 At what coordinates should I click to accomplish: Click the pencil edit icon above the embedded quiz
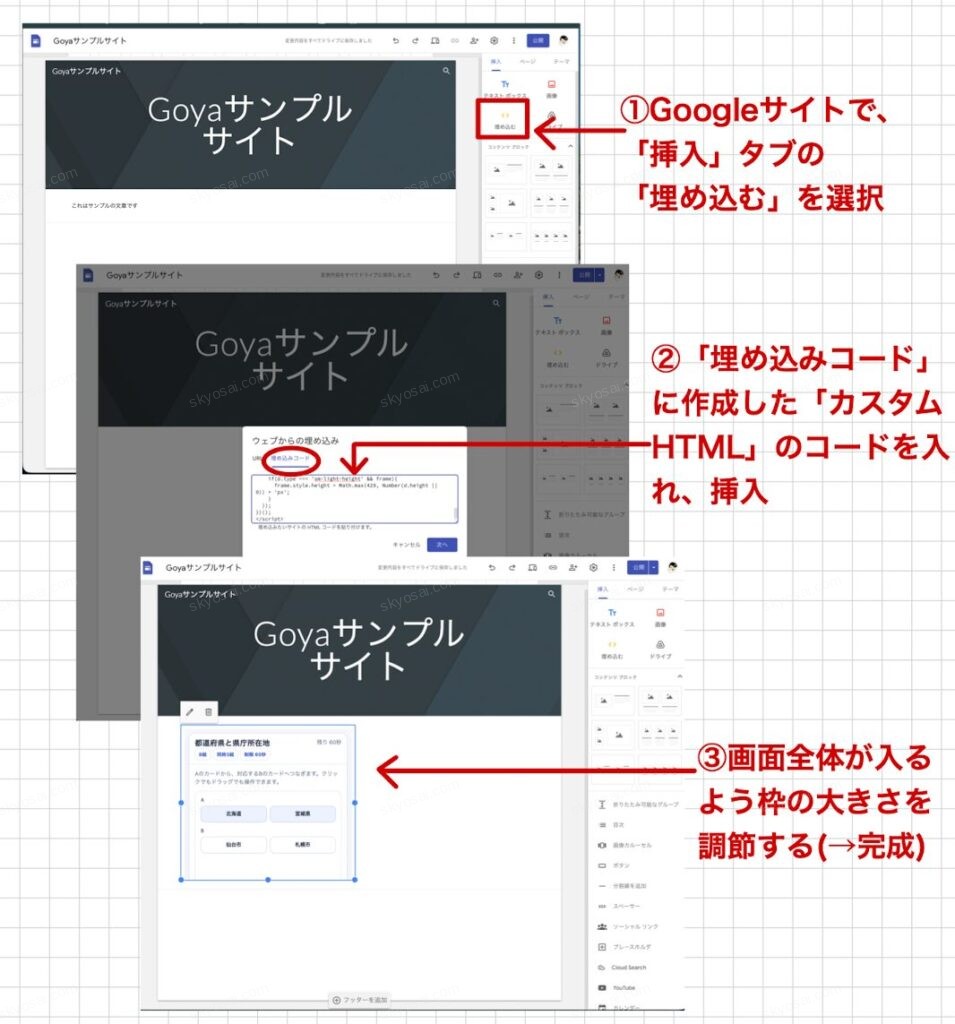[190, 711]
